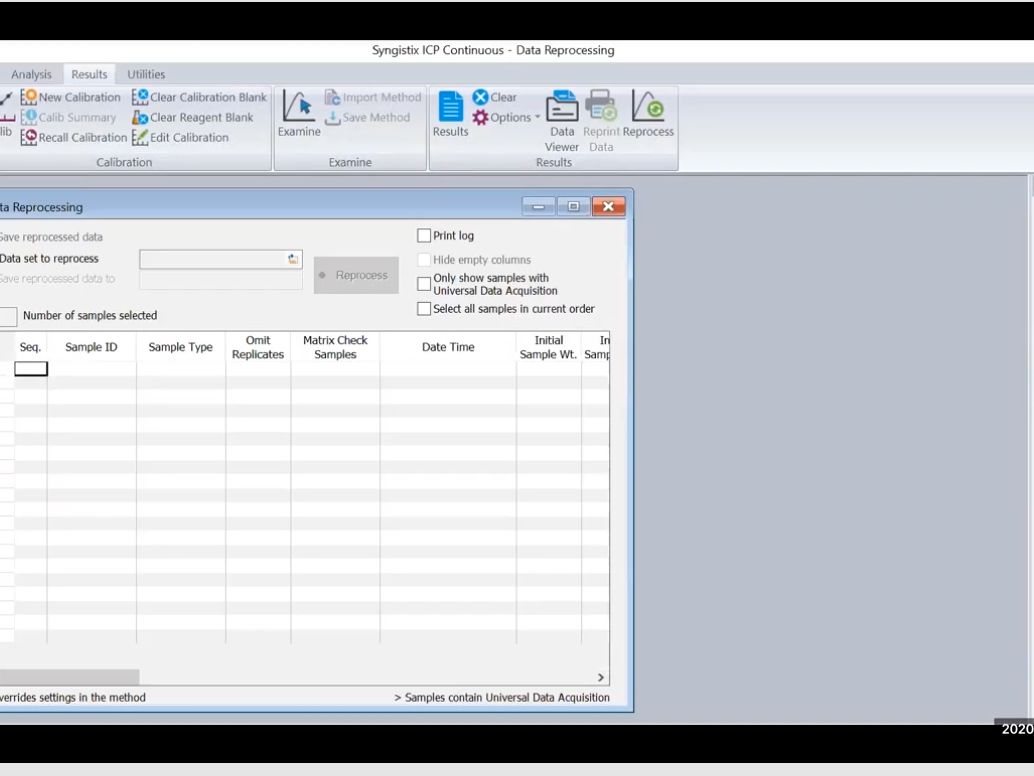This screenshot has width=1034, height=776.
Task: Enable the Print log checkbox
Action: [x=424, y=235]
